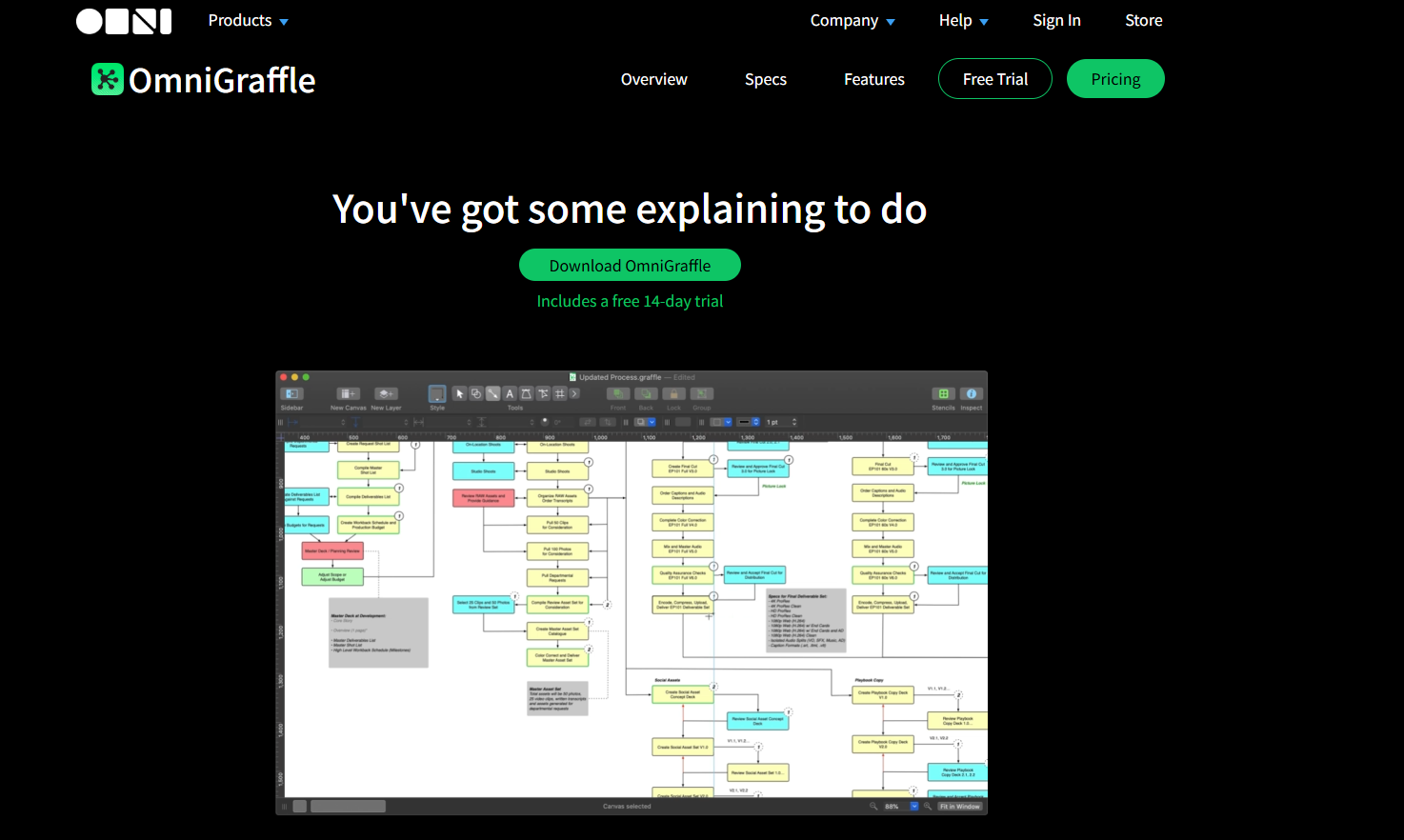Click the 'You've got some explaining to do' heading
1404x840 pixels.
point(630,210)
